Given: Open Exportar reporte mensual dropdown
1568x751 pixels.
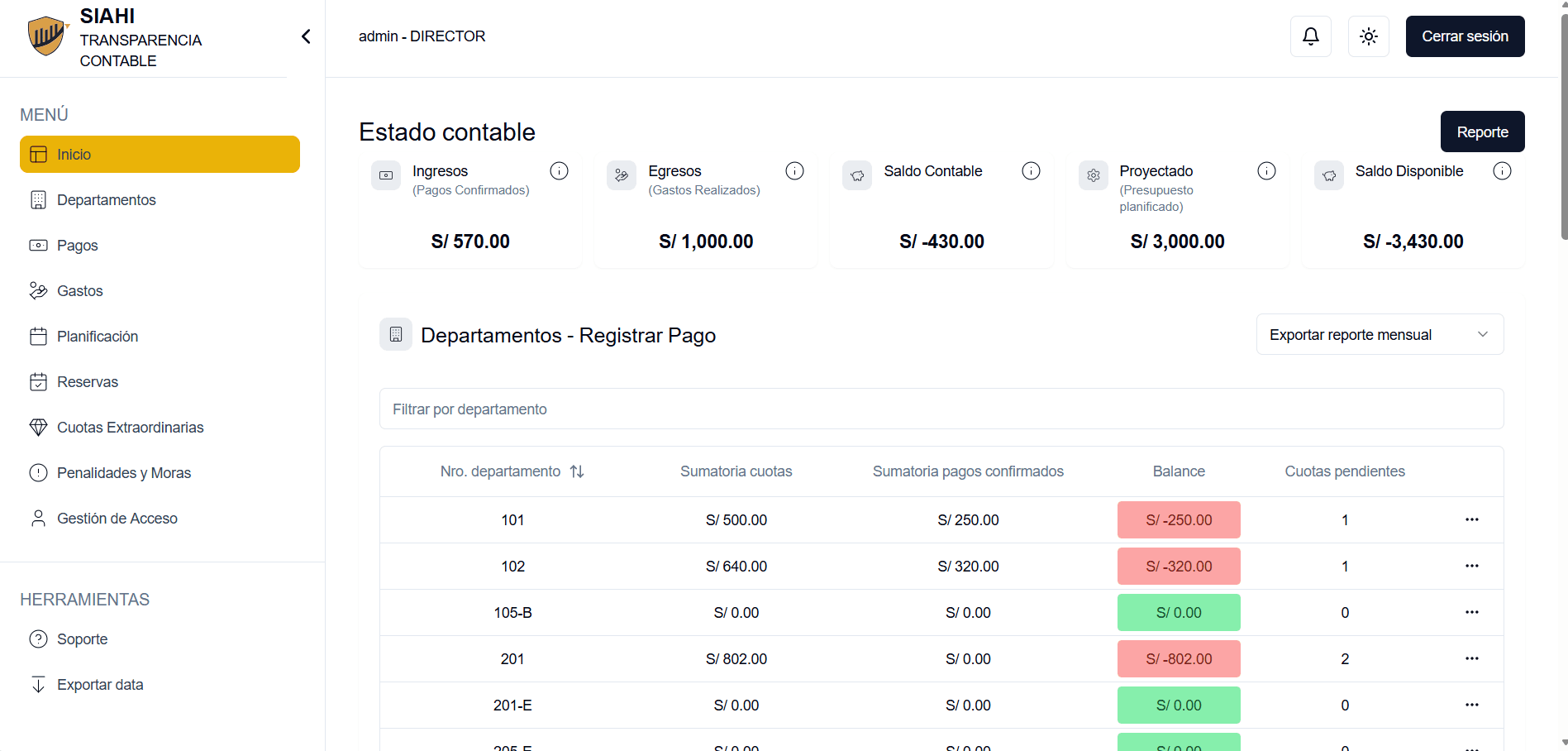Looking at the screenshot, I should point(1380,334).
